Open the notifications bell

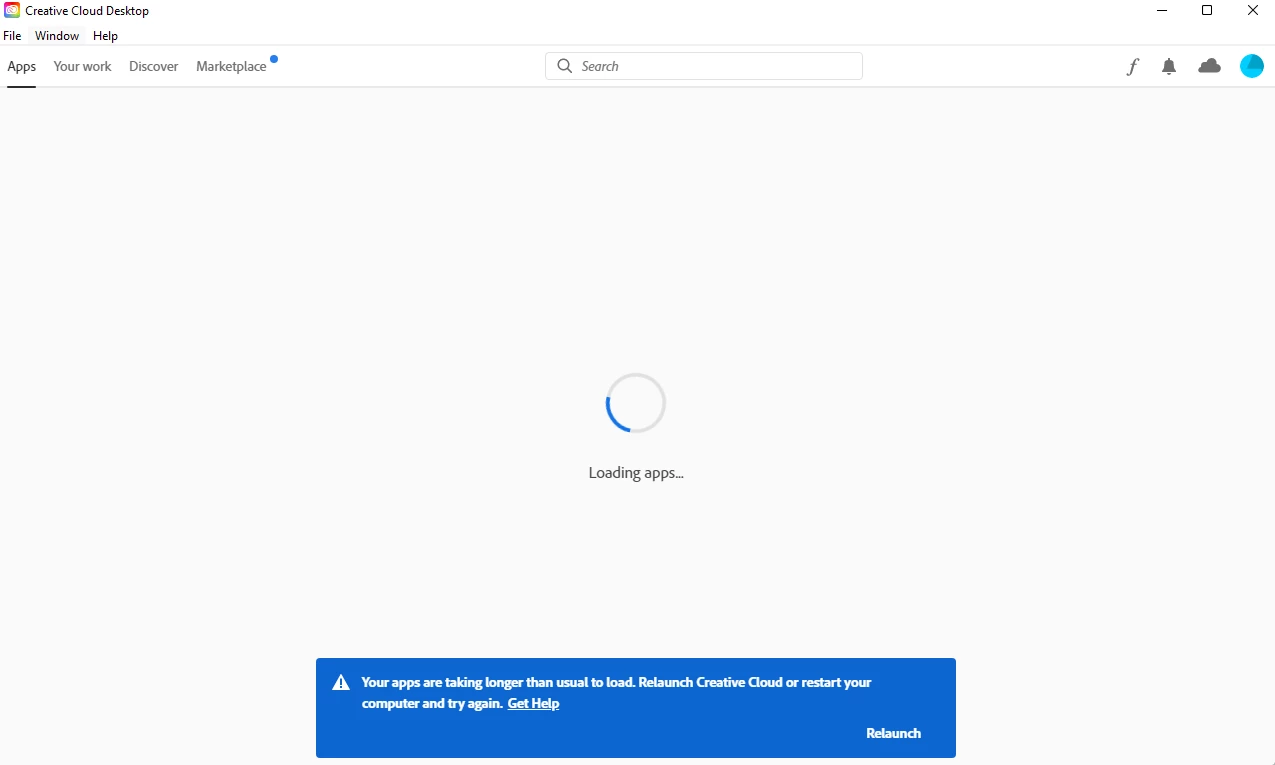[x=1169, y=67]
